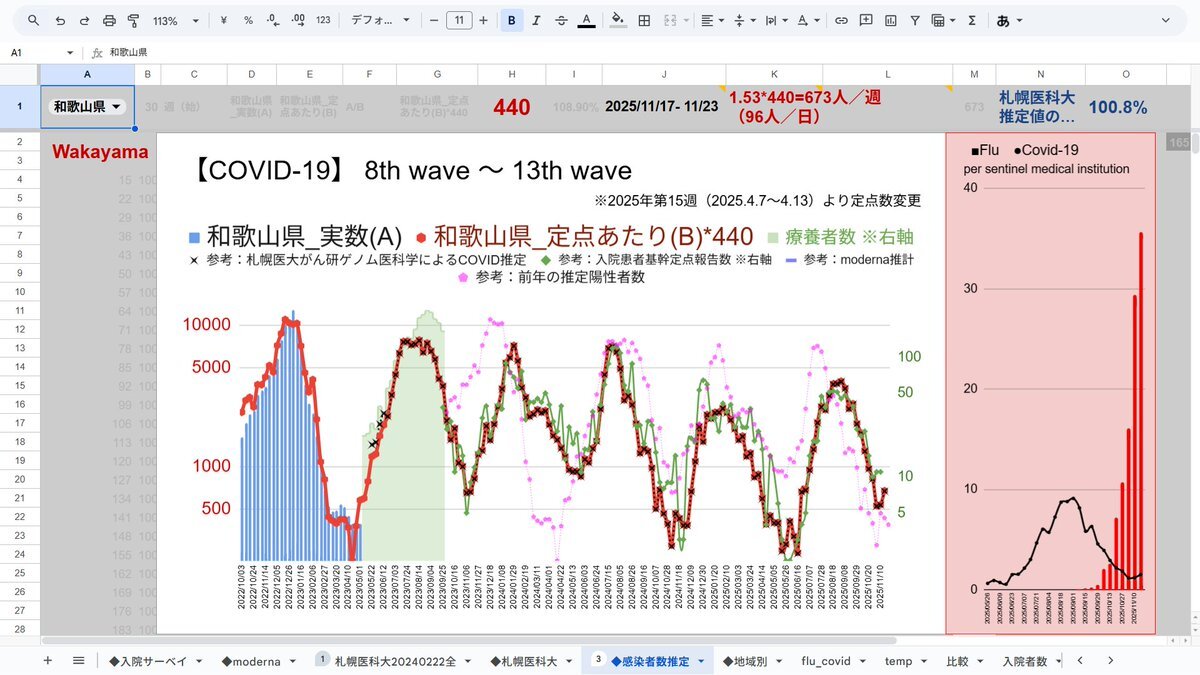Open the fill color picker
The width and height of the screenshot is (1200, 675).
pyautogui.click(x=617, y=20)
